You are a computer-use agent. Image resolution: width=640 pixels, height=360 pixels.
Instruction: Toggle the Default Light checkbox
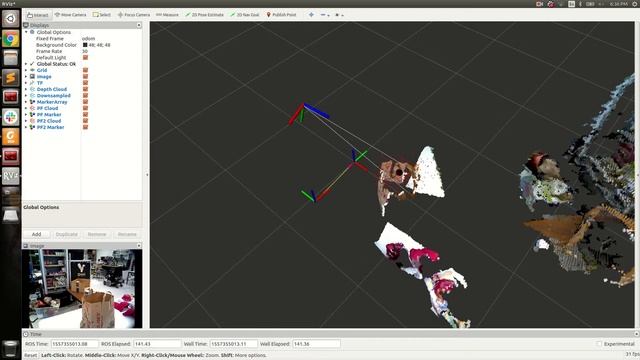(85, 58)
